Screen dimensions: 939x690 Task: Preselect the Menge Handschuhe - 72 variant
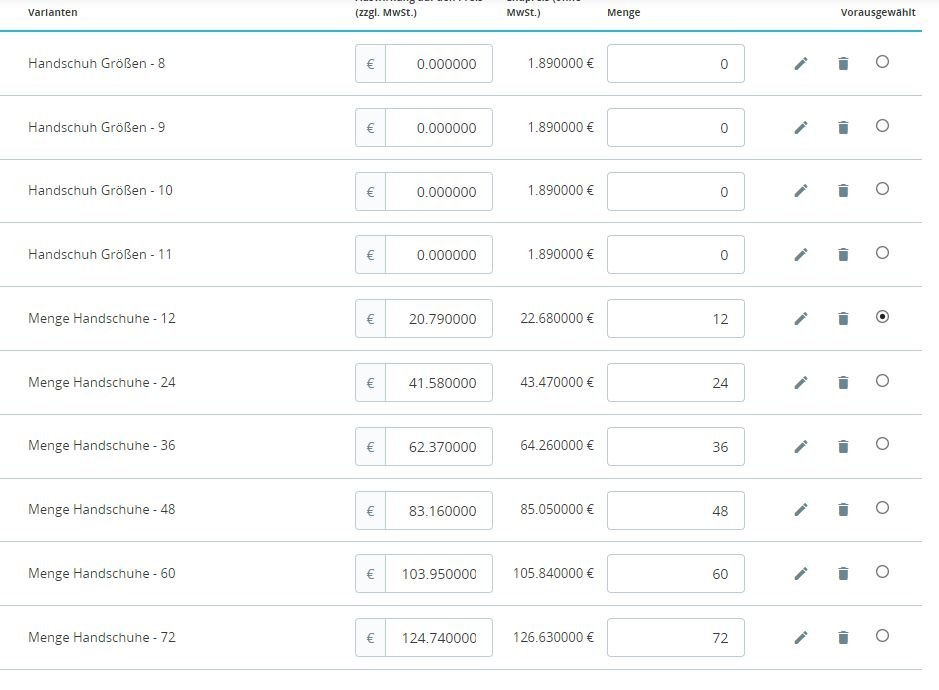click(x=882, y=636)
